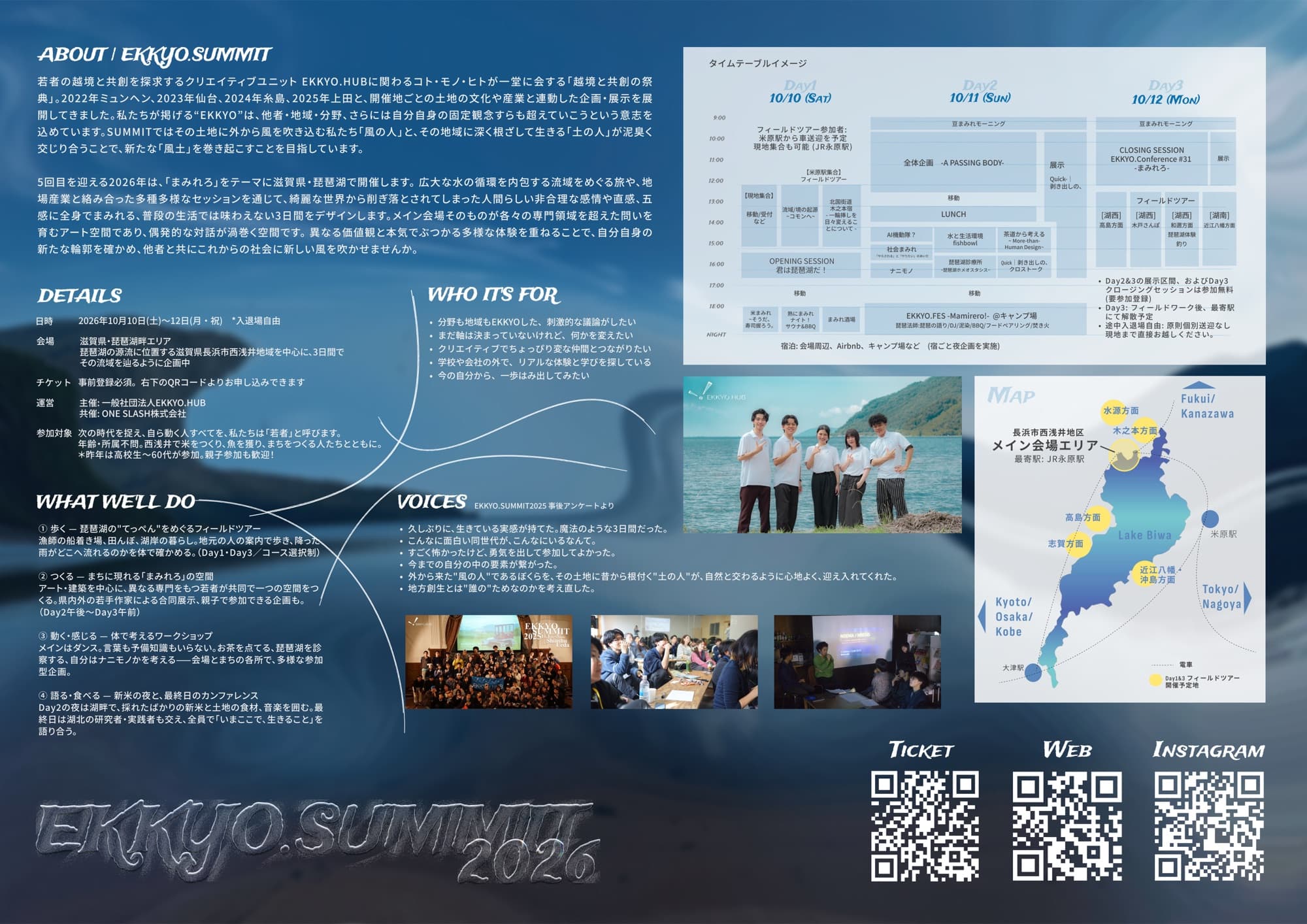Viewport: 1307px width, 924px height.
Task: Click the 参加対象 row in Details
Action: click(209, 444)
